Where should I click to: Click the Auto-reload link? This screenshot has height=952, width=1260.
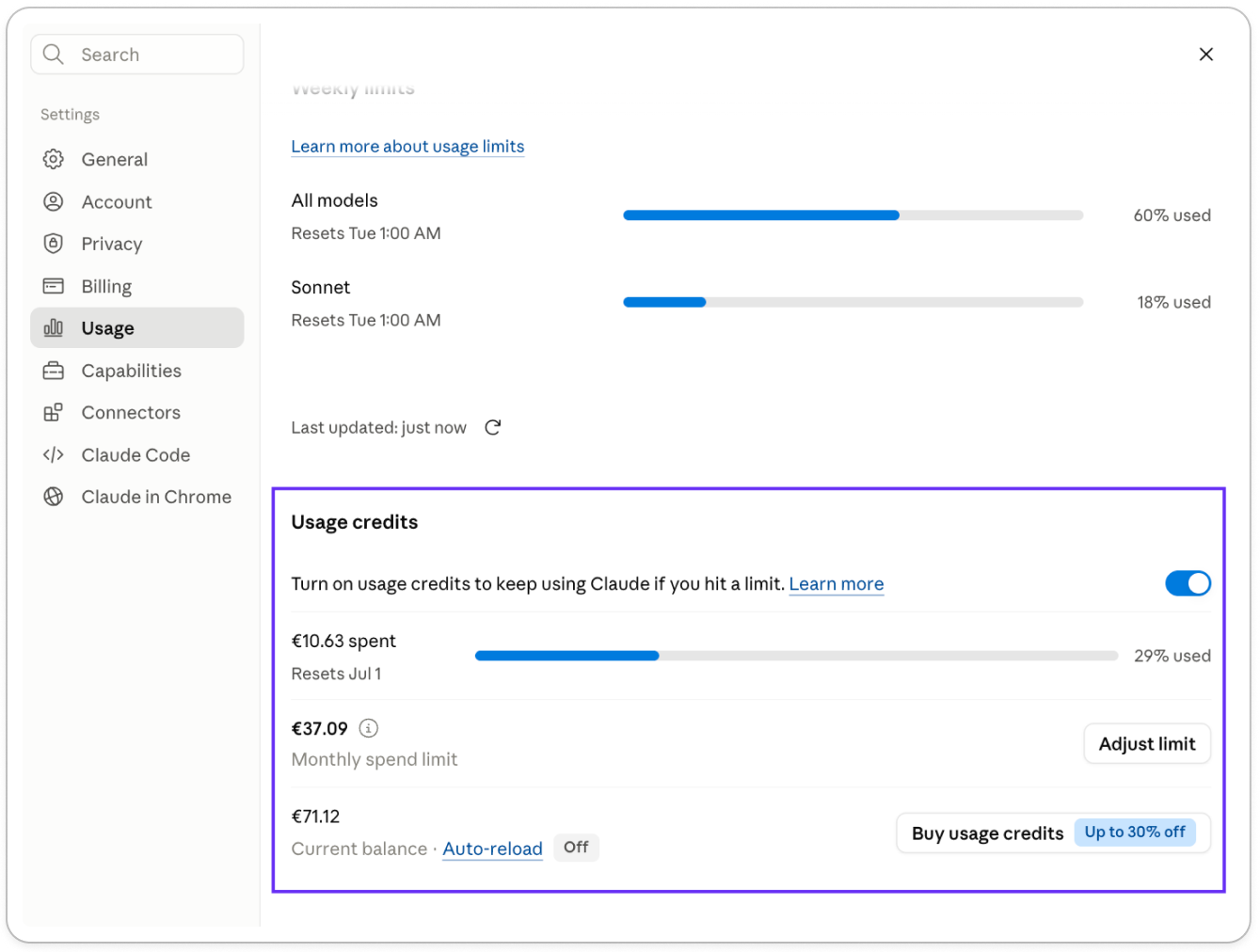[x=492, y=849]
